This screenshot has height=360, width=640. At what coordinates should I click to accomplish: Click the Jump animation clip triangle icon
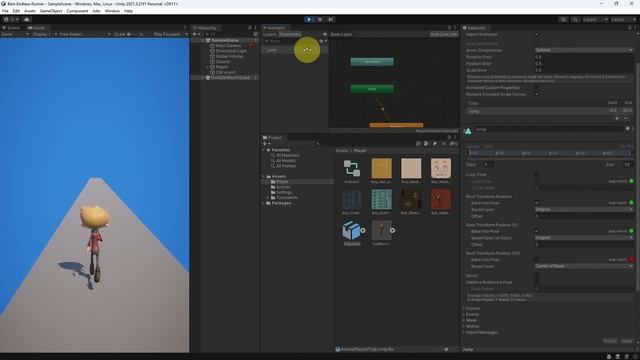click(x=468, y=131)
